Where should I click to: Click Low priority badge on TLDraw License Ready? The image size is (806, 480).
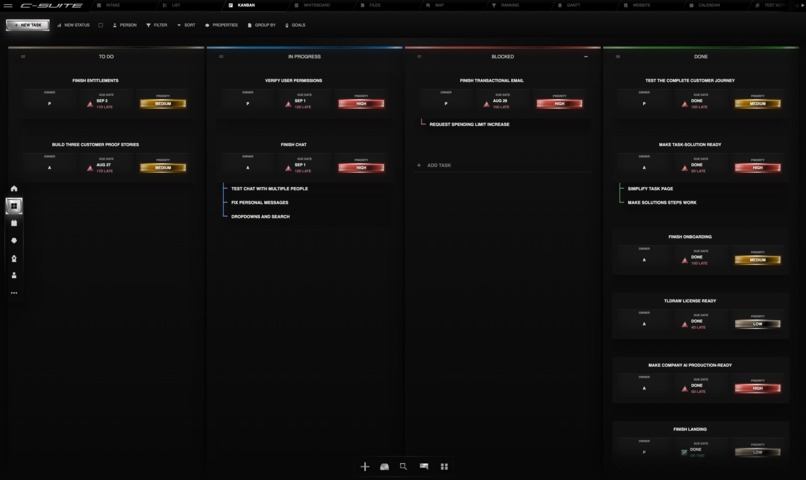(757, 324)
